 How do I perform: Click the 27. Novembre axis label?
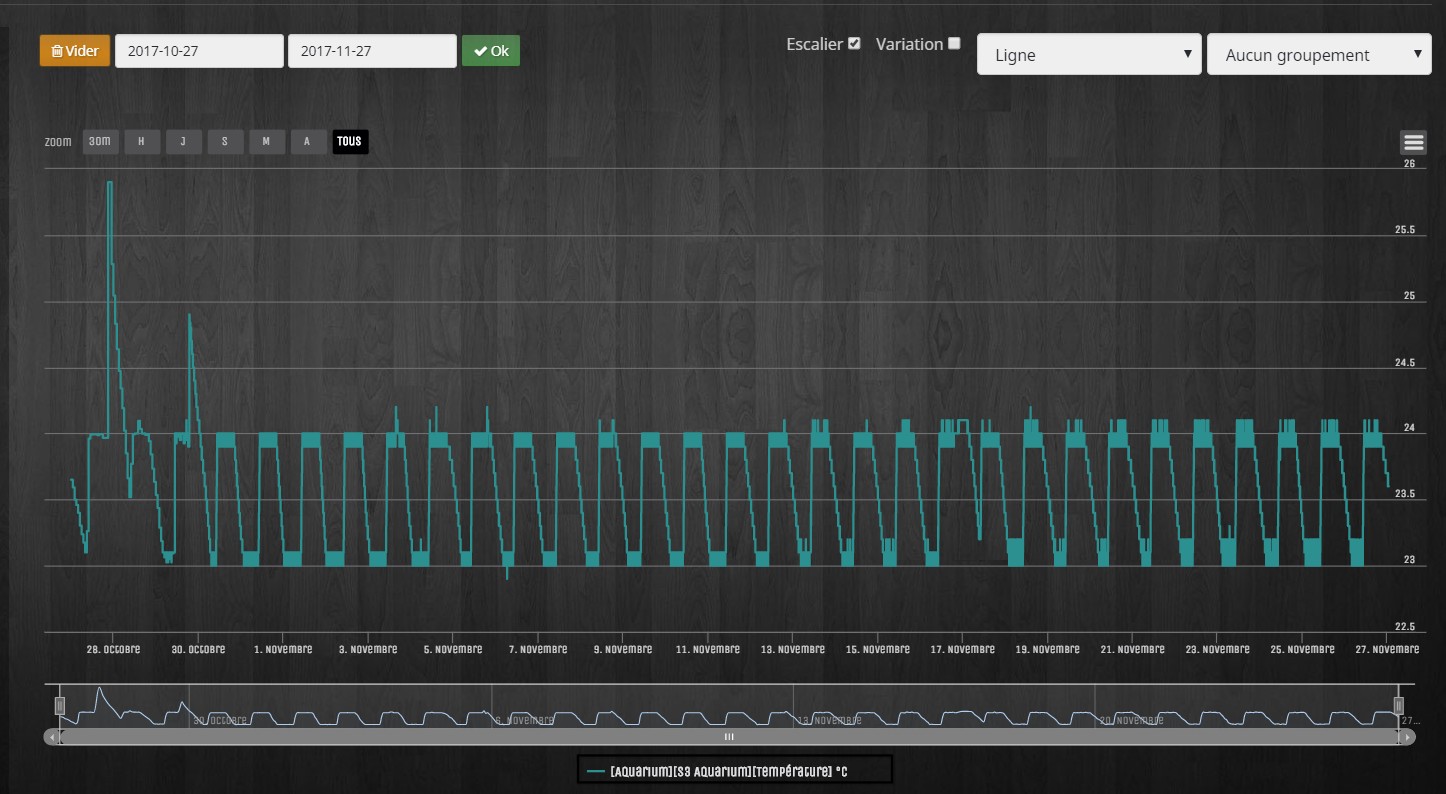(x=1387, y=650)
